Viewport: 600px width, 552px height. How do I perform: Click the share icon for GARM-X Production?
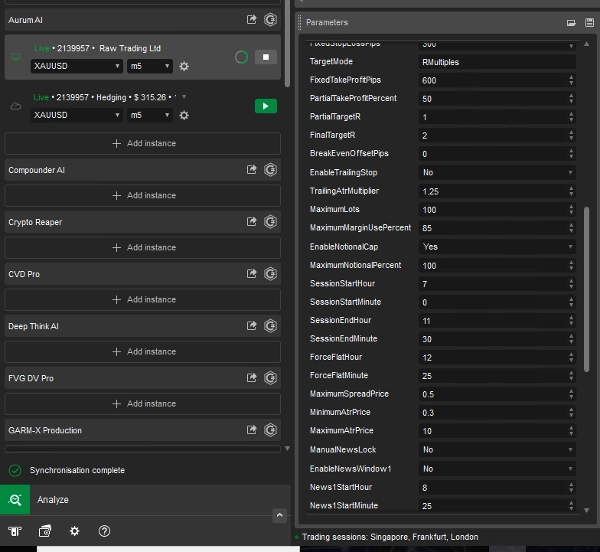(251, 430)
